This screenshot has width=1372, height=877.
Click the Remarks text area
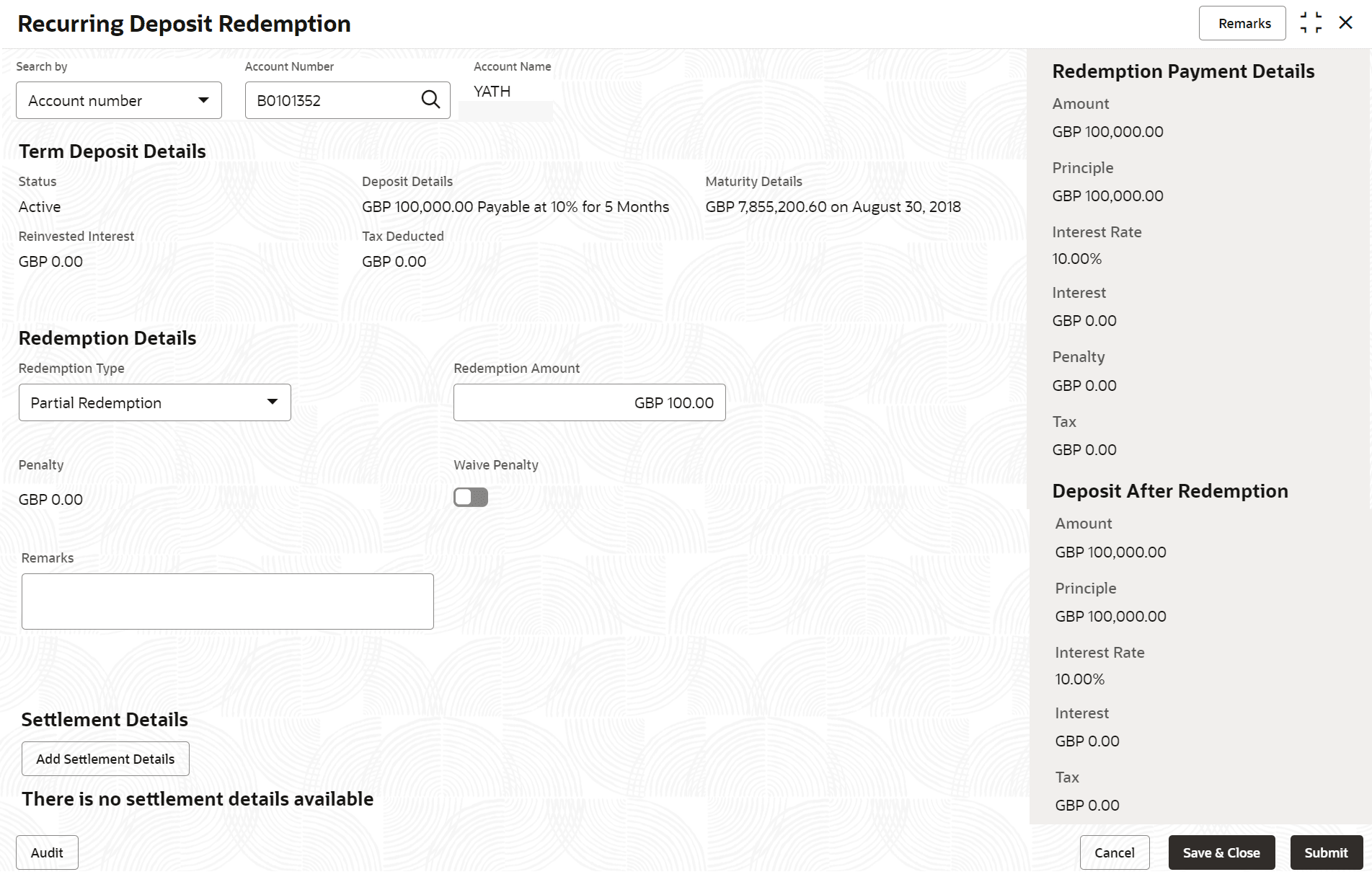228,601
